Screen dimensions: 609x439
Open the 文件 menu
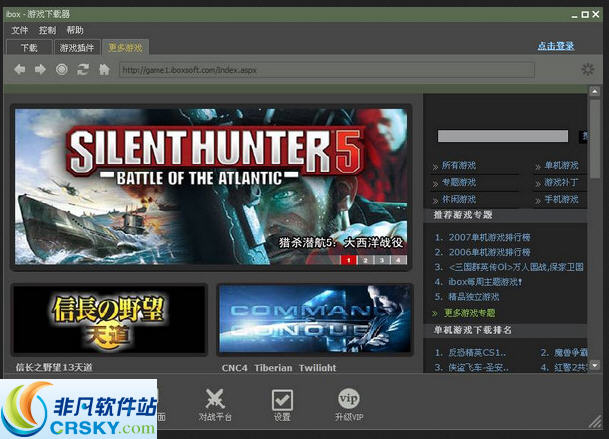pyautogui.click(x=19, y=30)
